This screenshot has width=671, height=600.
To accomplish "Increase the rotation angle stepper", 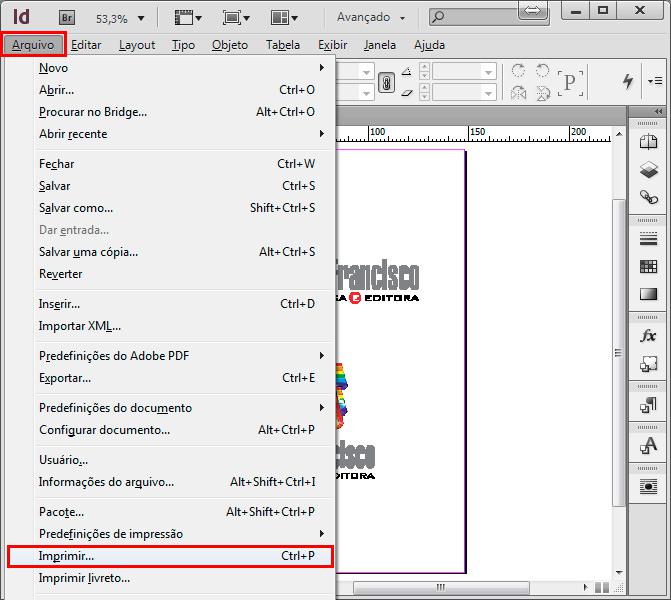I will click(x=424, y=67).
